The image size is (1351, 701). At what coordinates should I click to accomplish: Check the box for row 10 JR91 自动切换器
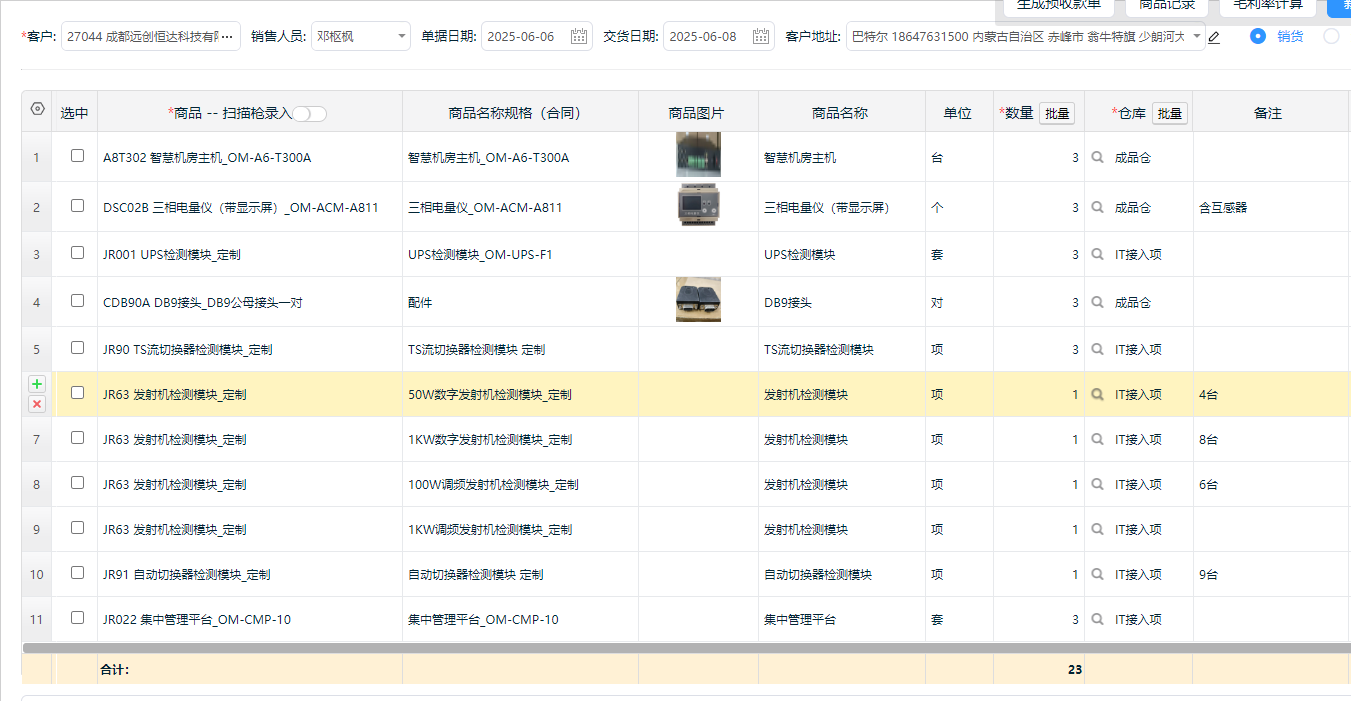[77, 573]
